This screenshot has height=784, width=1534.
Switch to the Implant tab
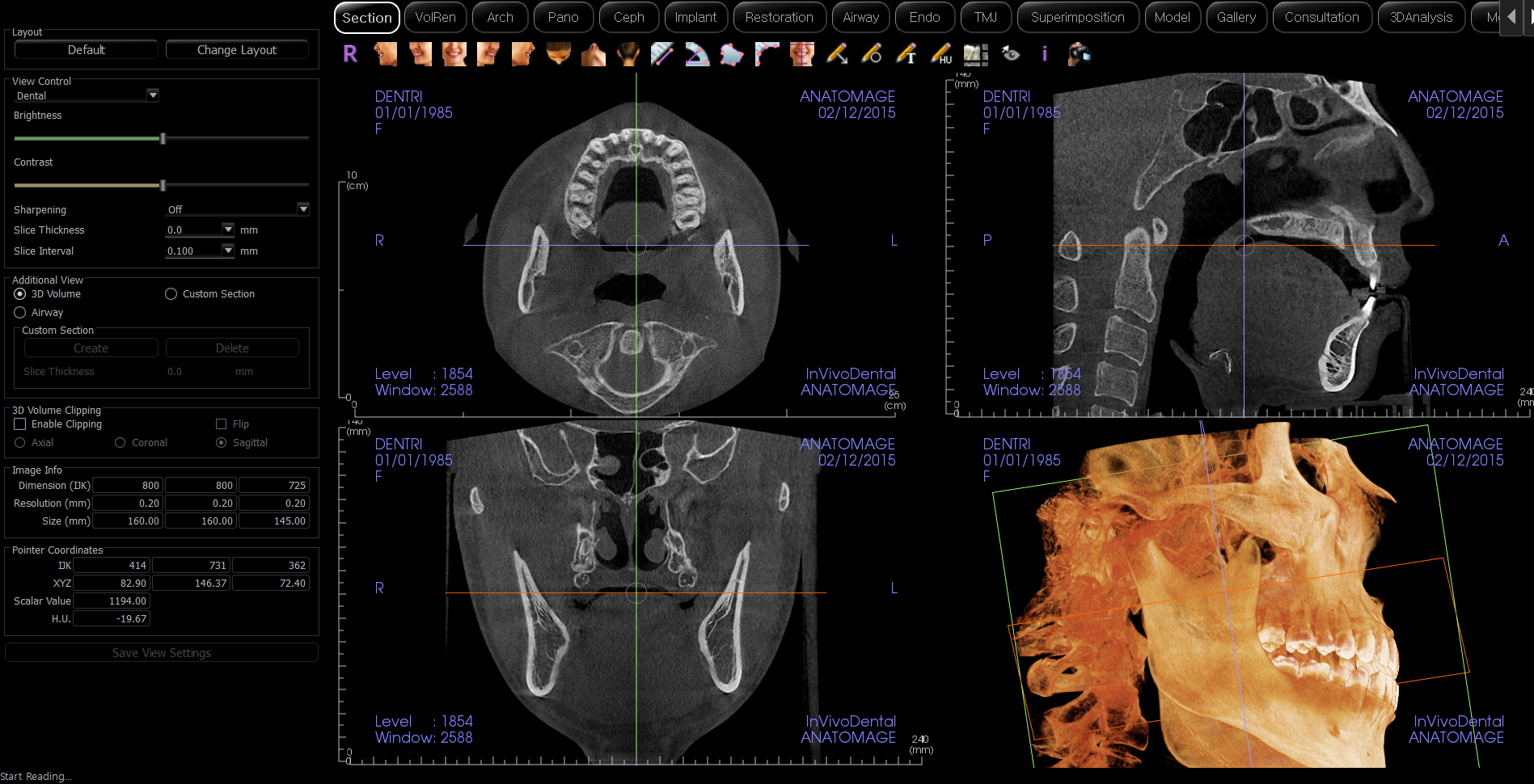pyautogui.click(x=695, y=17)
